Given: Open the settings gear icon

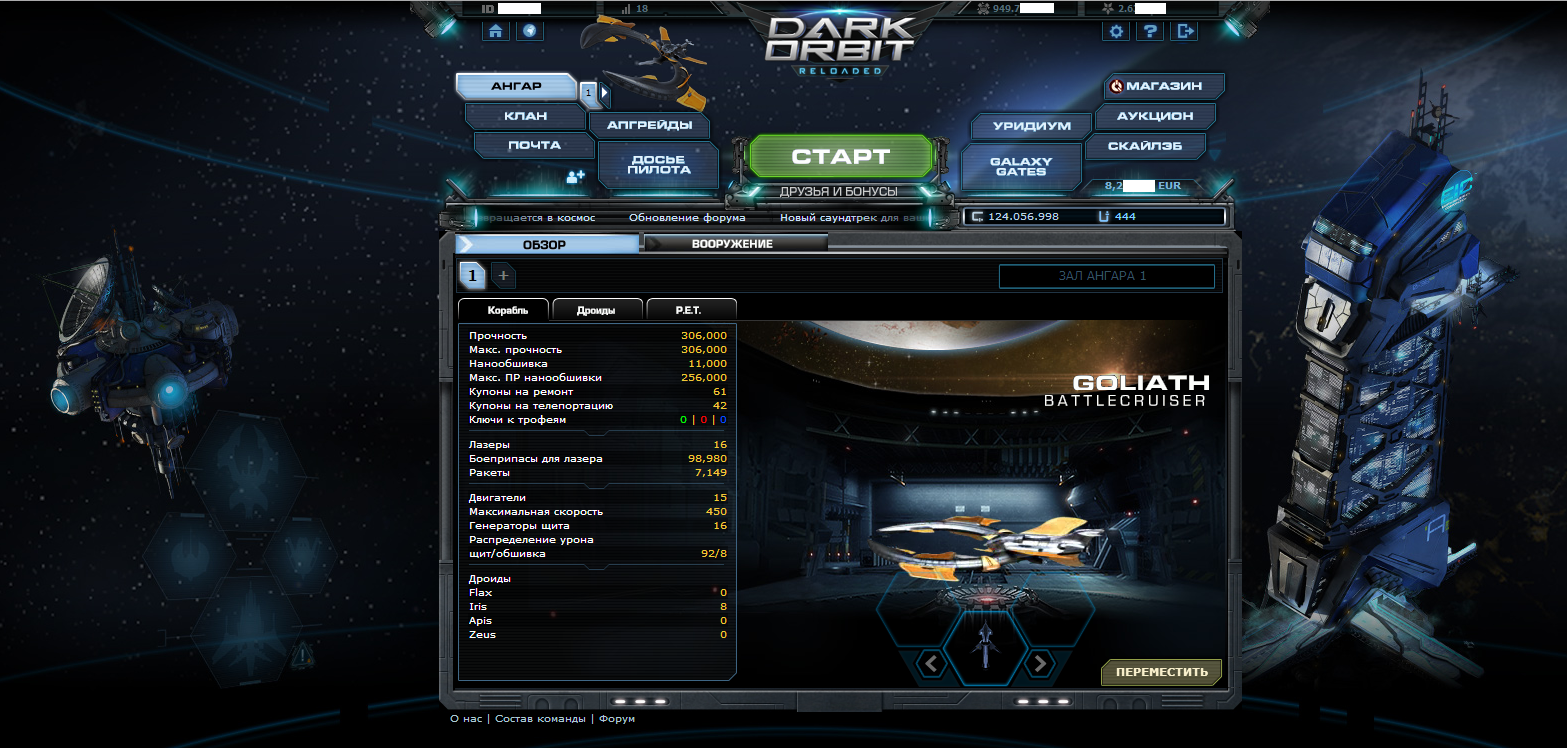Looking at the screenshot, I should tap(1117, 31).
